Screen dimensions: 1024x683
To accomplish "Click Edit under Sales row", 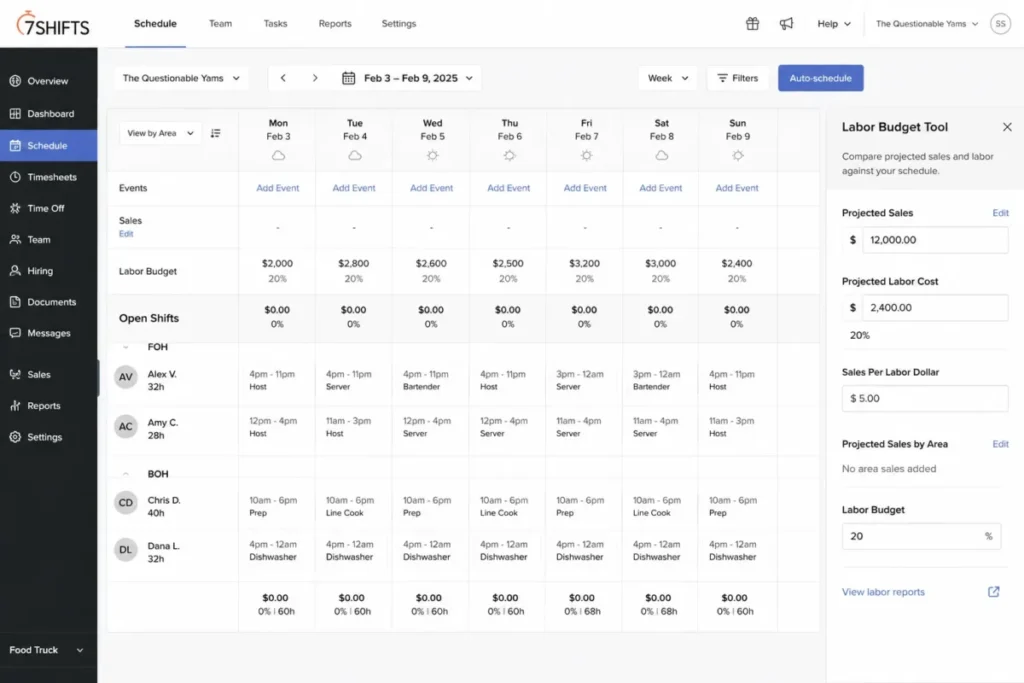I will tap(126, 234).
